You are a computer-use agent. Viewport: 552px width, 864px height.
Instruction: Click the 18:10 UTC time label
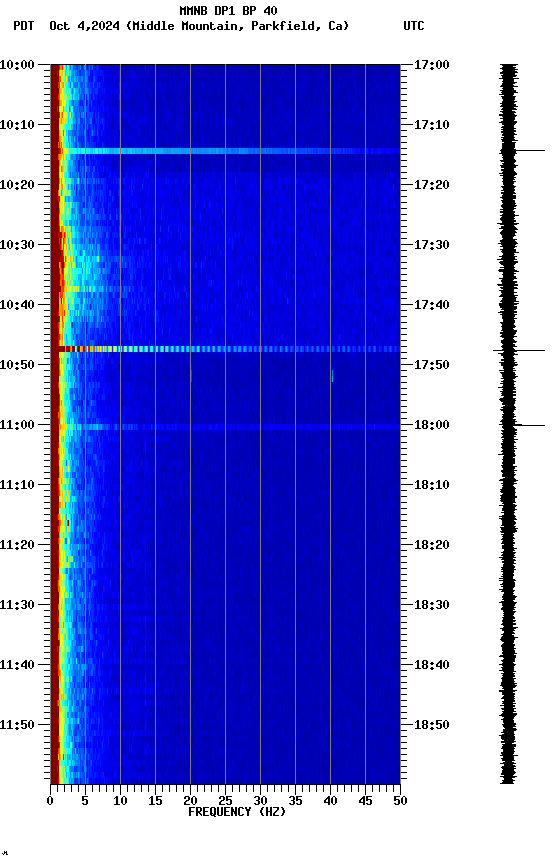[x=431, y=485]
